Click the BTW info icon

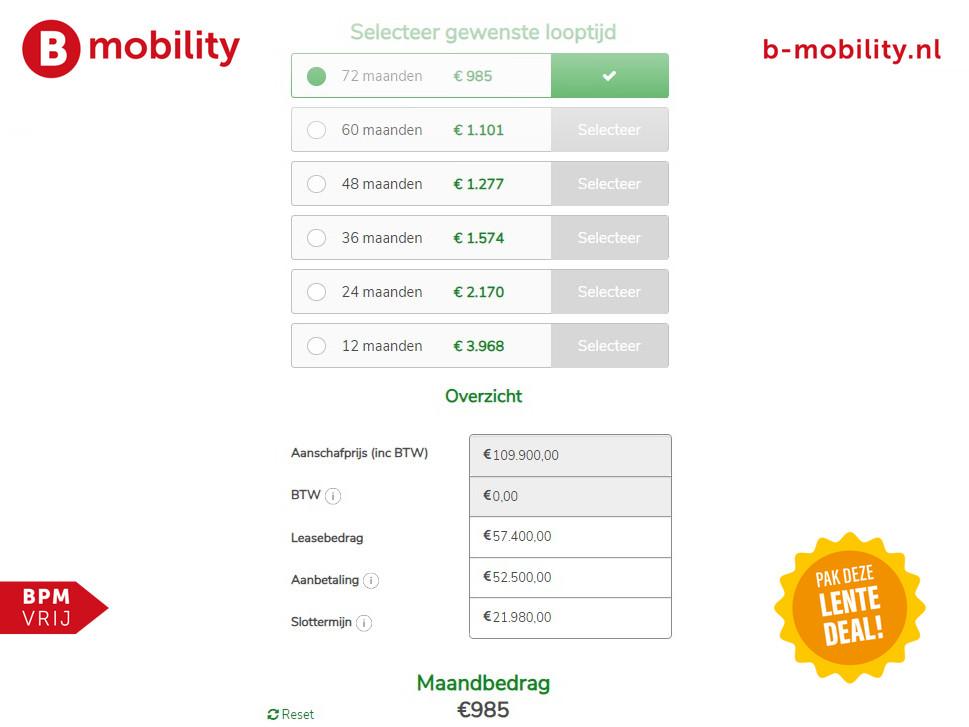pyautogui.click(x=333, y=496)
